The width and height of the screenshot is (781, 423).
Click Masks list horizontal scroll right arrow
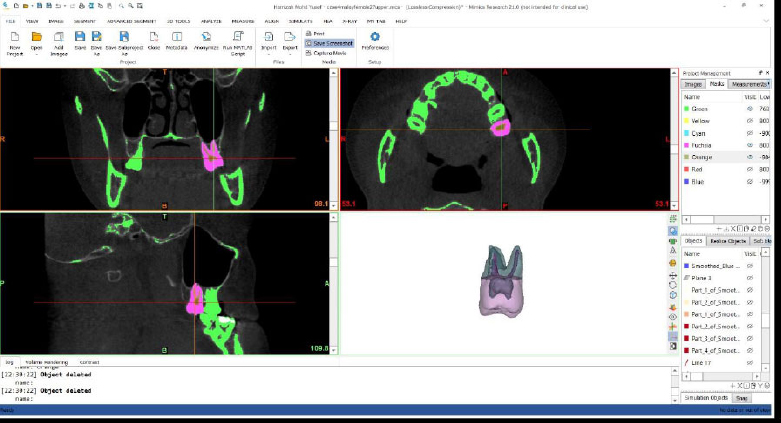point(766,219)
